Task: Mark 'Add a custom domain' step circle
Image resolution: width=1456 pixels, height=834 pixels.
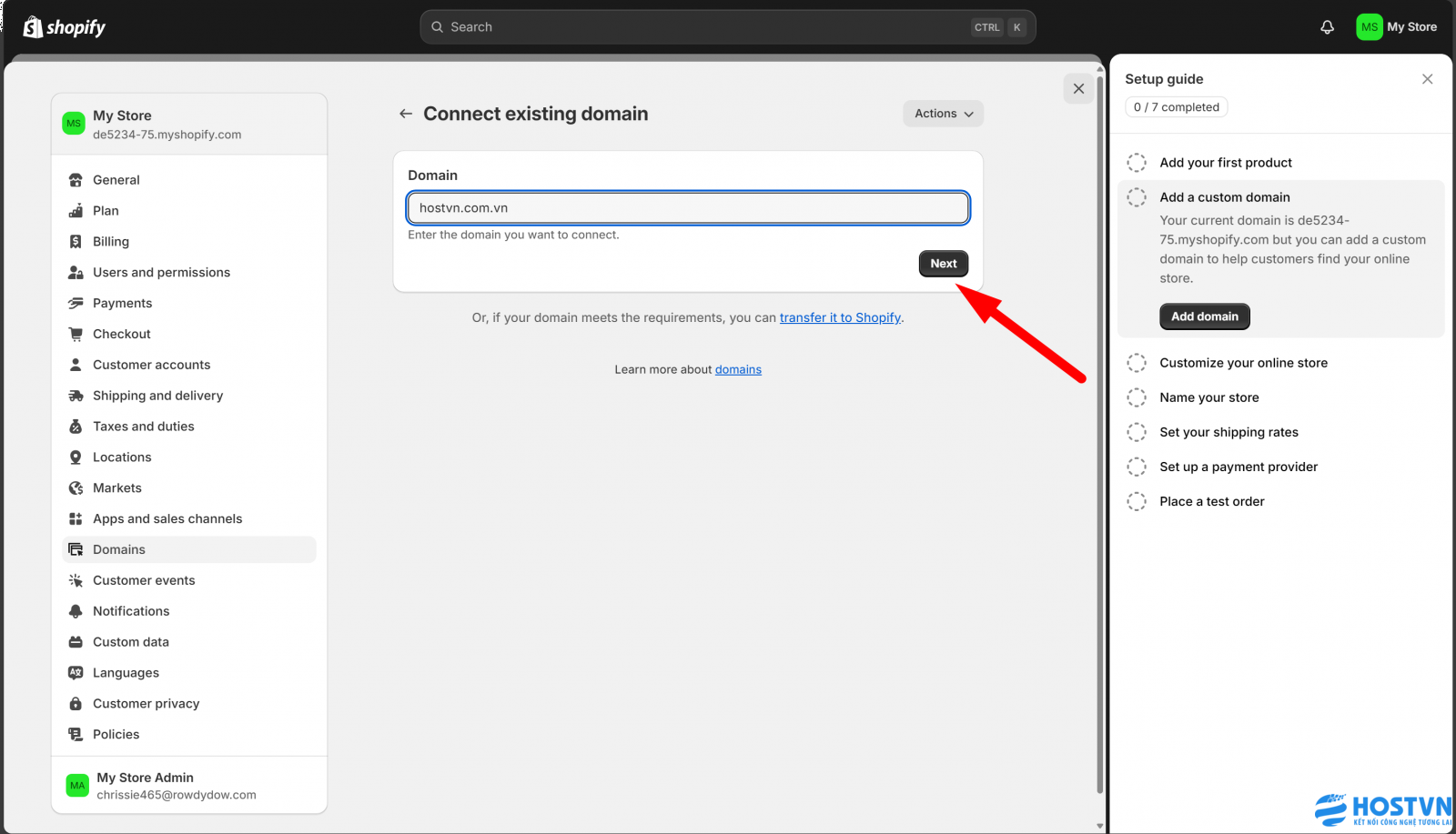Action: click(x=1137, y=197)
